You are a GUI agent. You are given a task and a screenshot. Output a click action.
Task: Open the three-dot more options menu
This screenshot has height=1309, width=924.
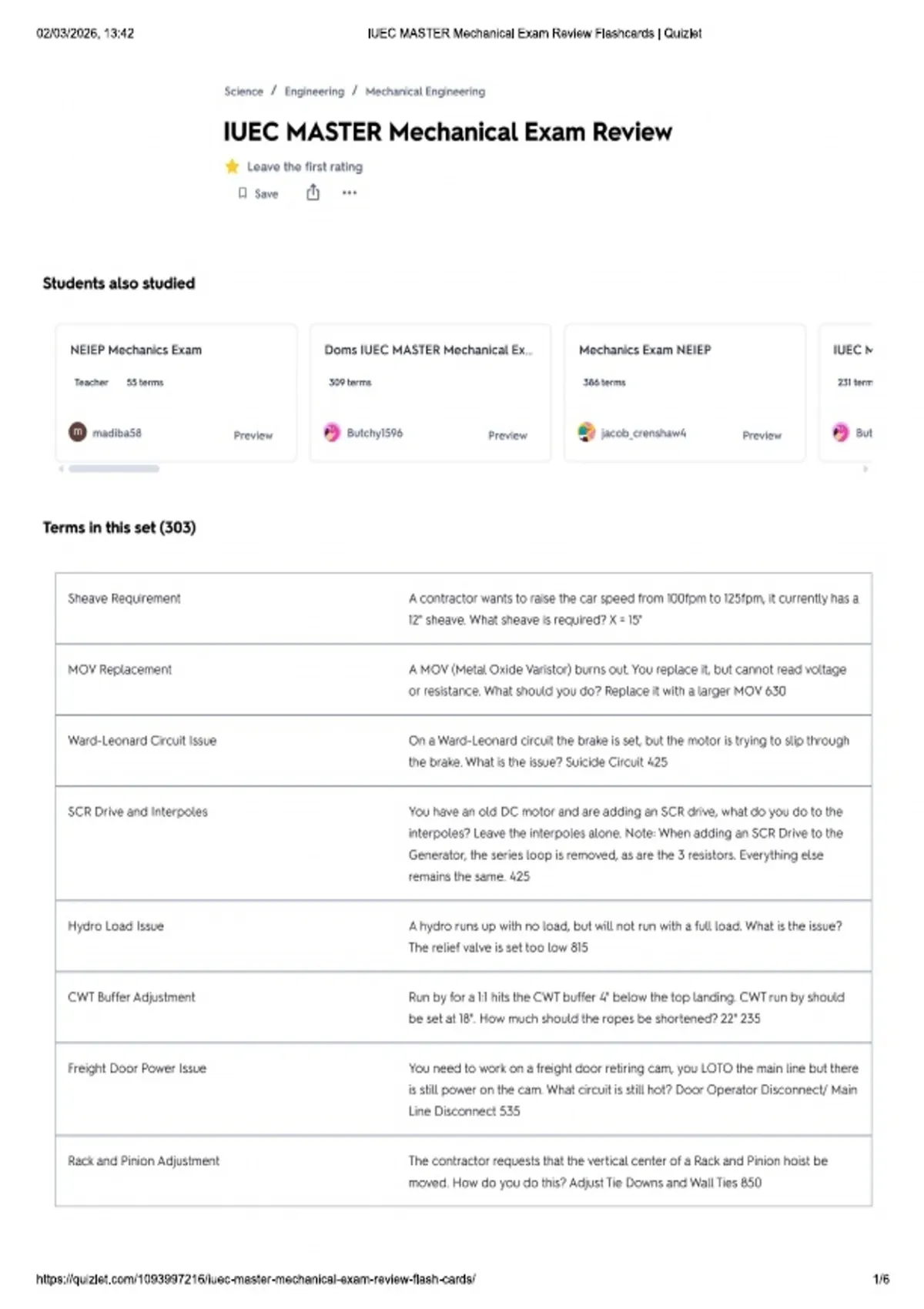point(350,192)
